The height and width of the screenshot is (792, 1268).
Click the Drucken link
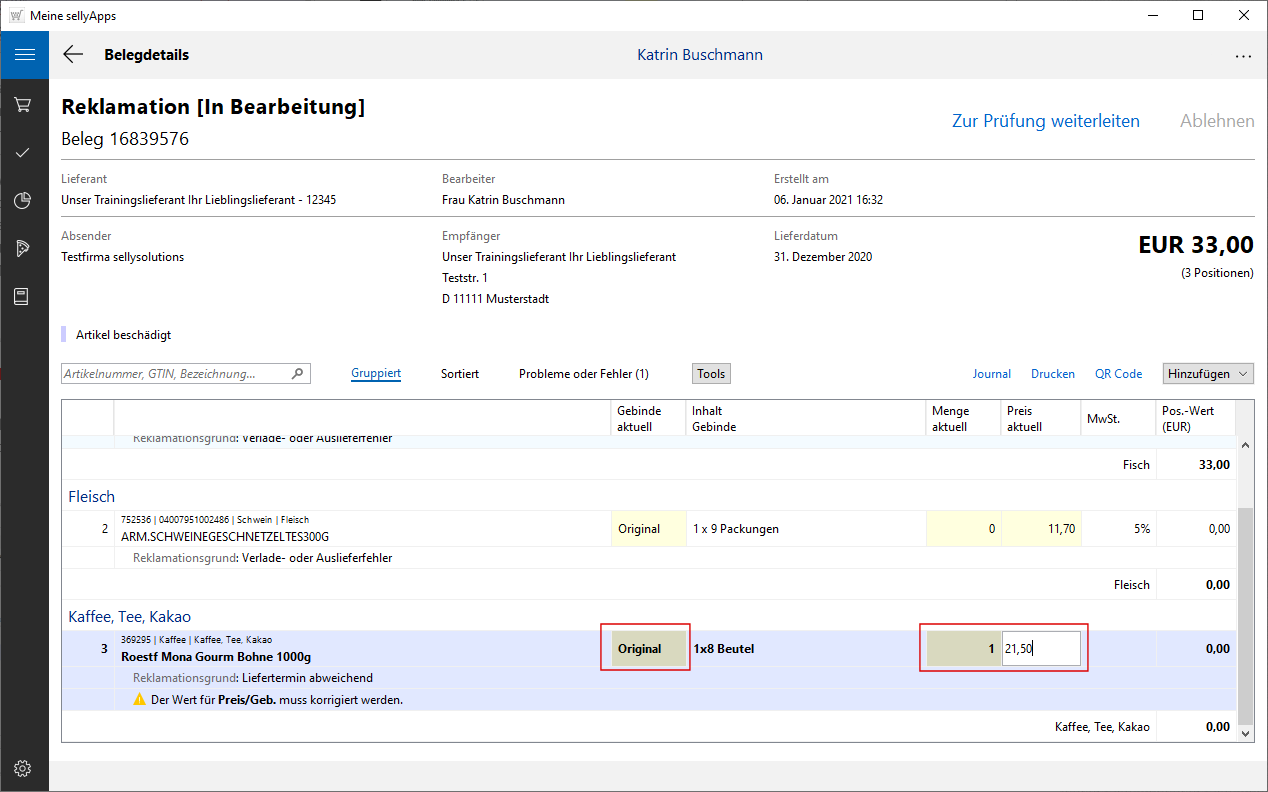pyautogui.click(x=1052, y=374)
